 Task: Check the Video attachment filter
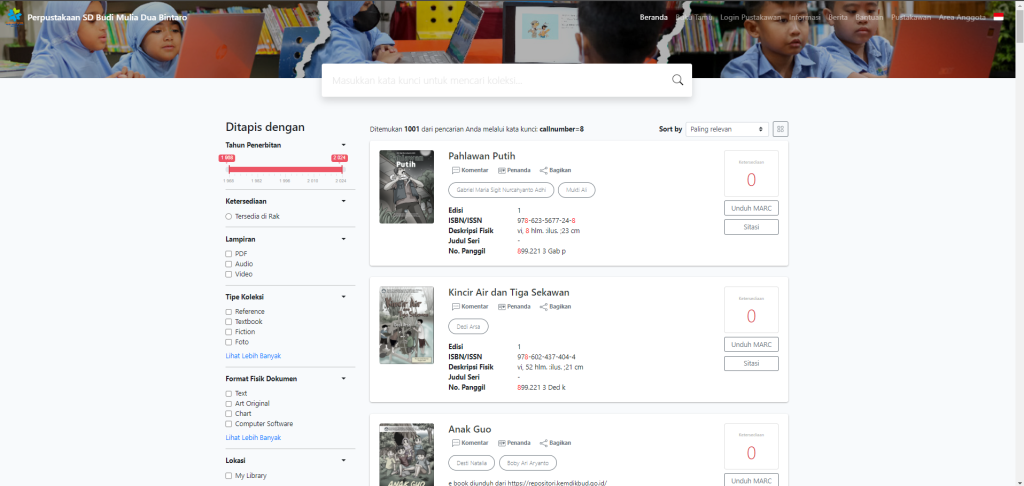pyautogui.click(x=229, y=274)
